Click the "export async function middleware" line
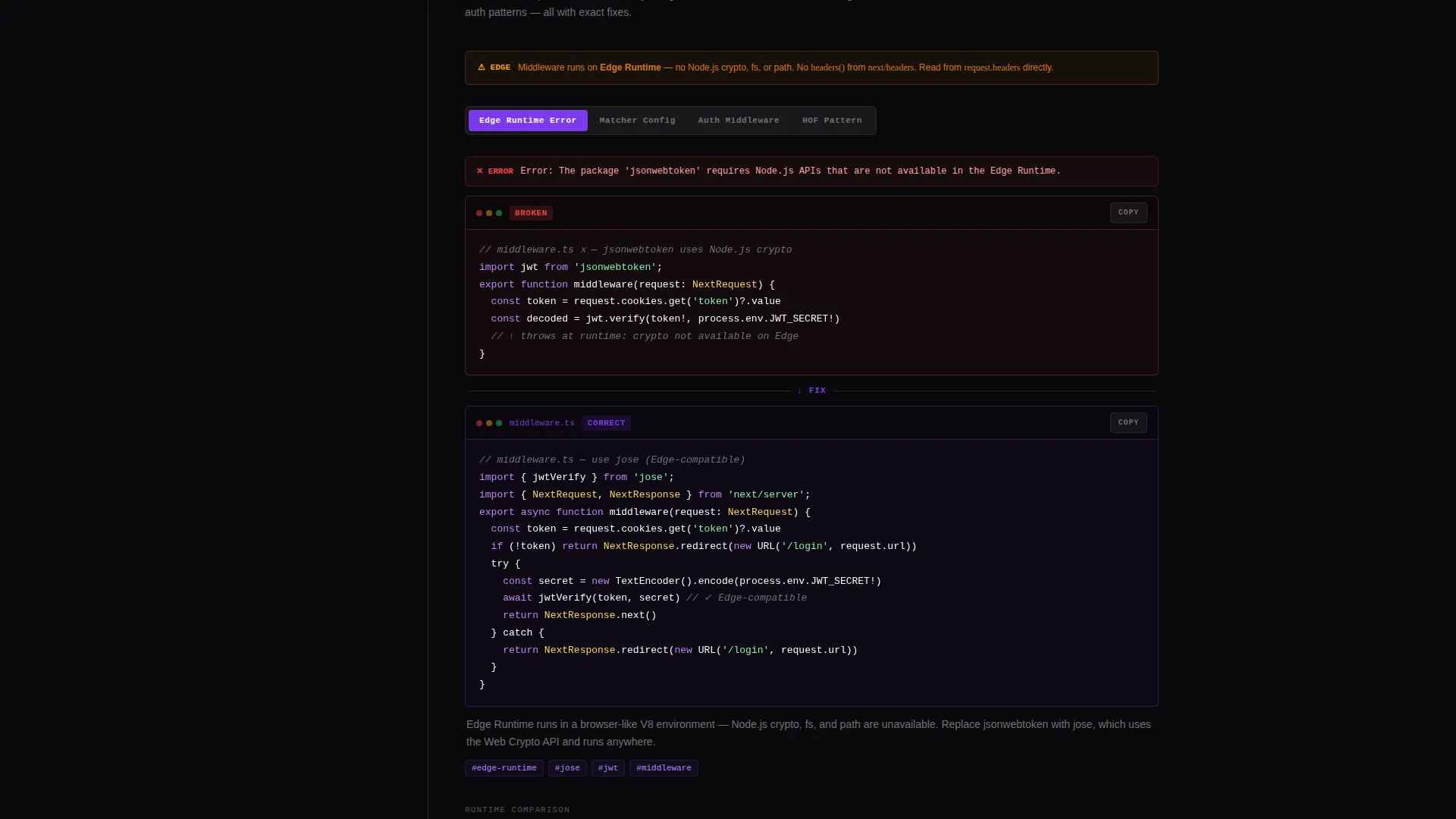The image size is (1456, 819). 645,512
